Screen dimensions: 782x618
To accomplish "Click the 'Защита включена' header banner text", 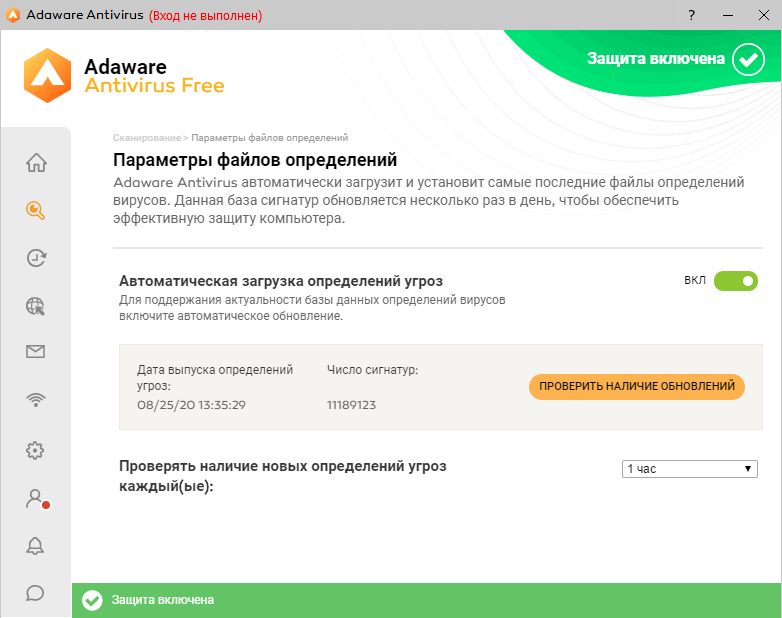I will pyautogui.click(x=655, y=59).
